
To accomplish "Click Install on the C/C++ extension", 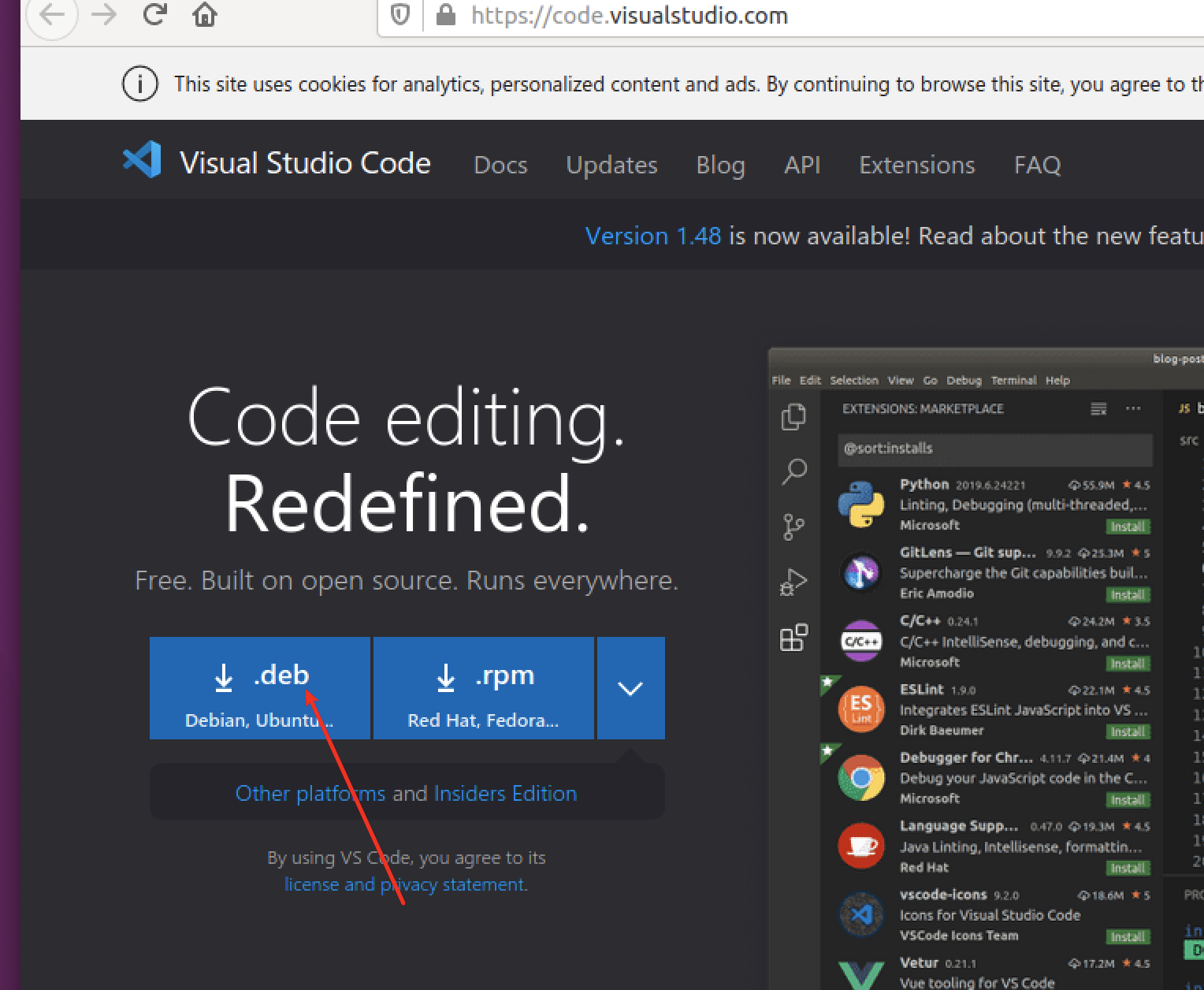I will click(1128, 664).
